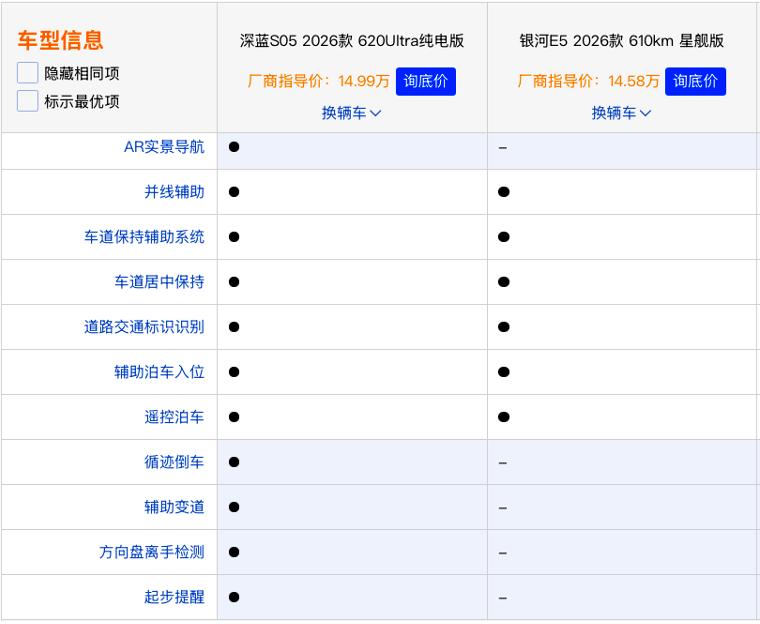760x624 pixels.
Task: Open the 起步提醒 link
Action: (174, 597)
